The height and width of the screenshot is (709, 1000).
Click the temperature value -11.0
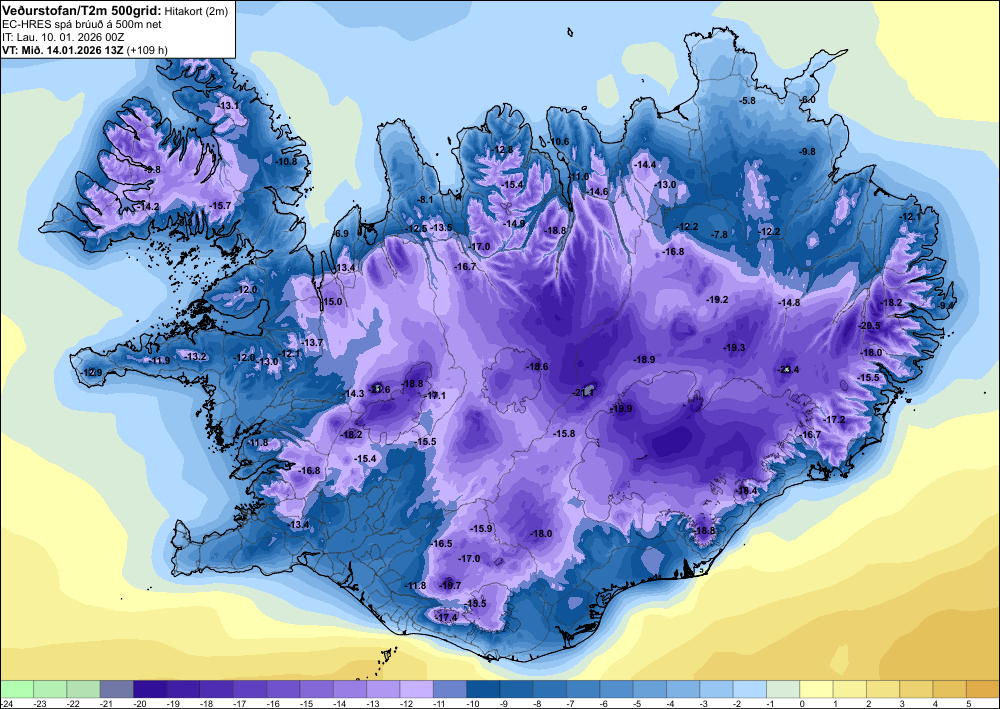pos(580,177)
